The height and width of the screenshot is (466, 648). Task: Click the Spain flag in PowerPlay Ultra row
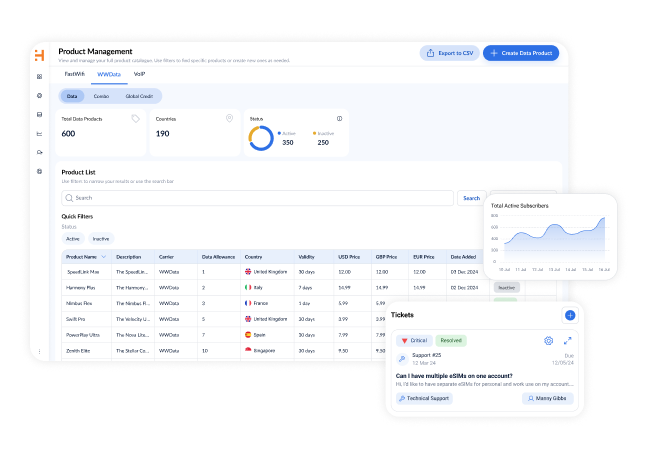click(248, 335)
